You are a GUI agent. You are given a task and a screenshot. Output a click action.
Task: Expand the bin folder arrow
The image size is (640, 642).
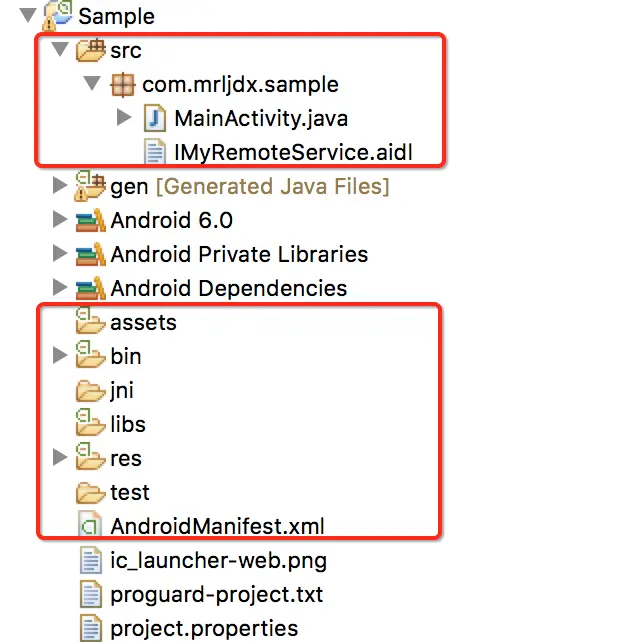[60, 355]
